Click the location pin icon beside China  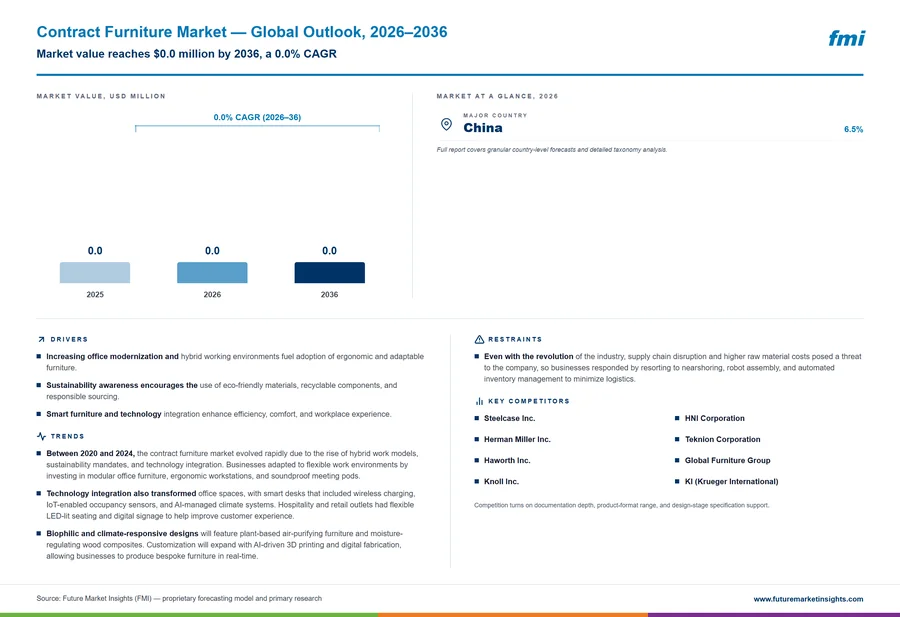[446, 124]
